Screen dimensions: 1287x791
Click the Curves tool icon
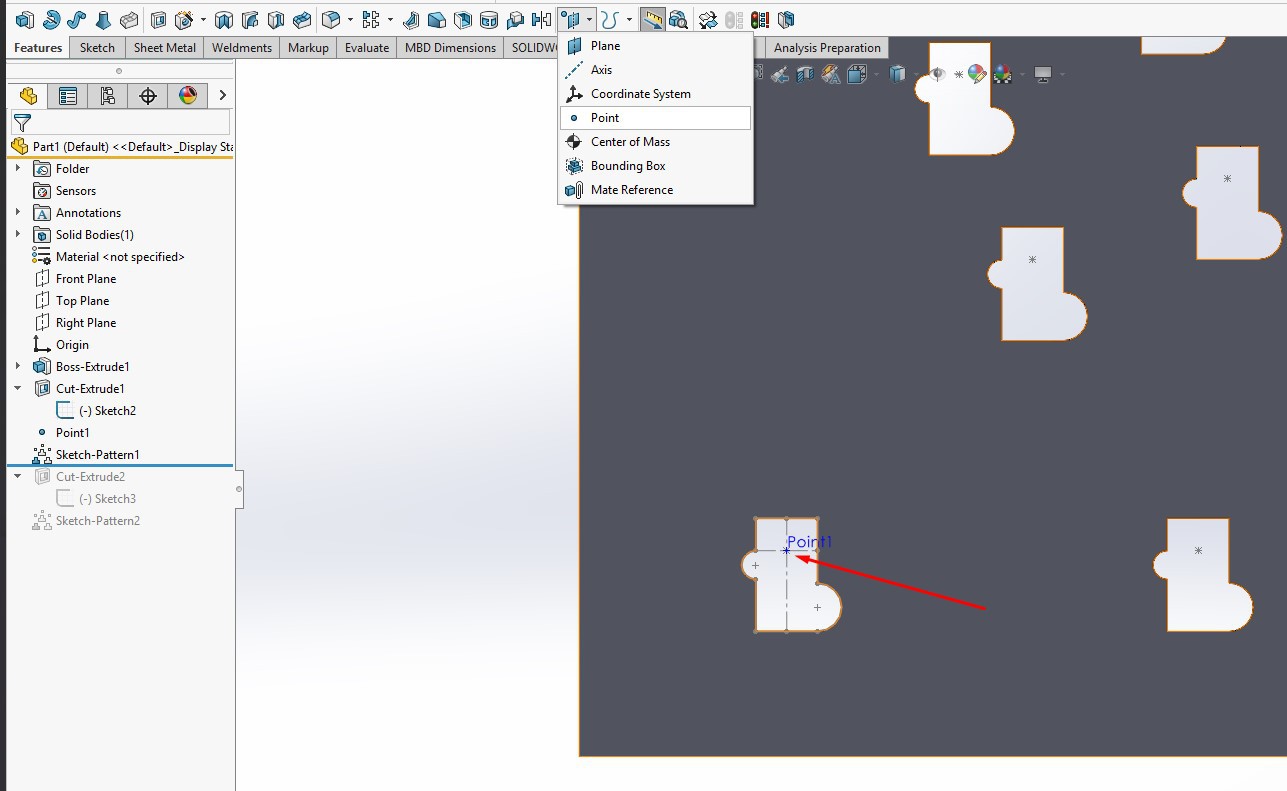tap(609, 19)
